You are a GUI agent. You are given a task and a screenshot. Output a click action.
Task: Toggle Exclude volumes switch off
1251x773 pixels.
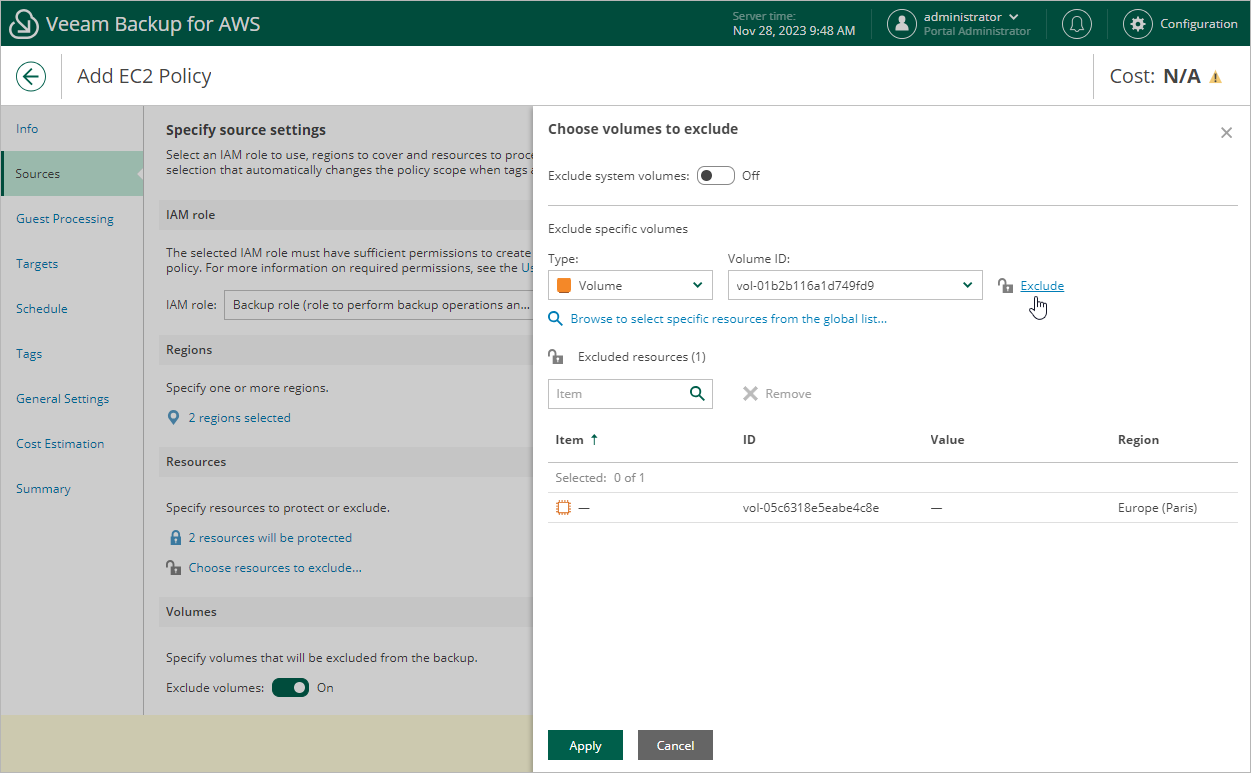click(x=290, y=688)
